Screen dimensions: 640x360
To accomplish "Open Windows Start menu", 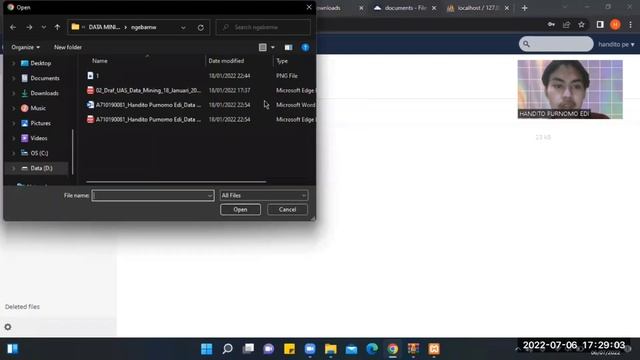I will [x=207, y=349].
